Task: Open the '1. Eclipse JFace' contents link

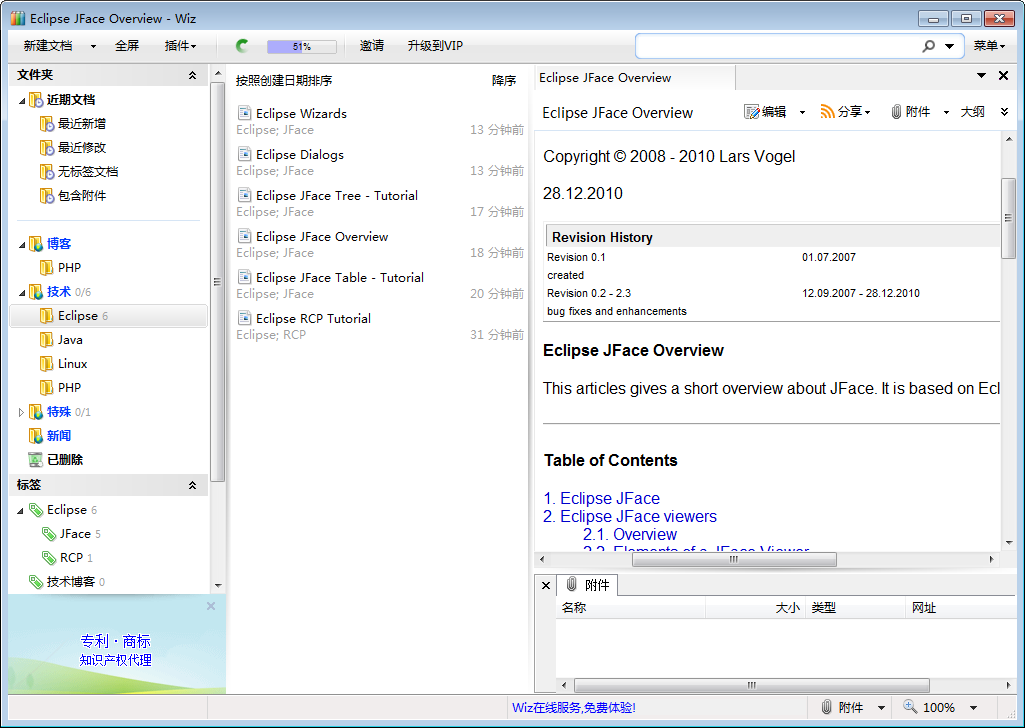Action: click(x=601, y=498)
